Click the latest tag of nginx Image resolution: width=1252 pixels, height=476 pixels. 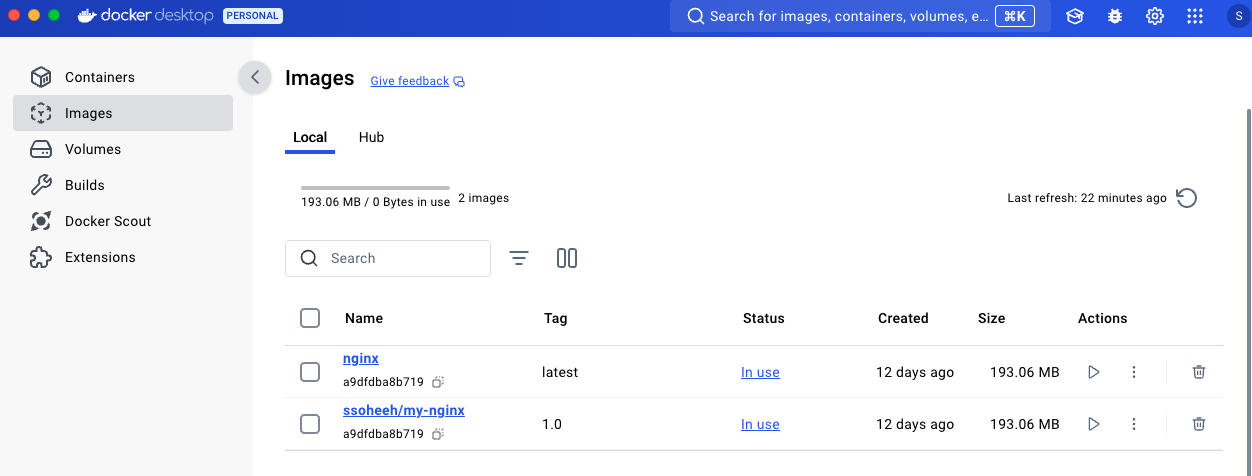(x=560, y=372)
